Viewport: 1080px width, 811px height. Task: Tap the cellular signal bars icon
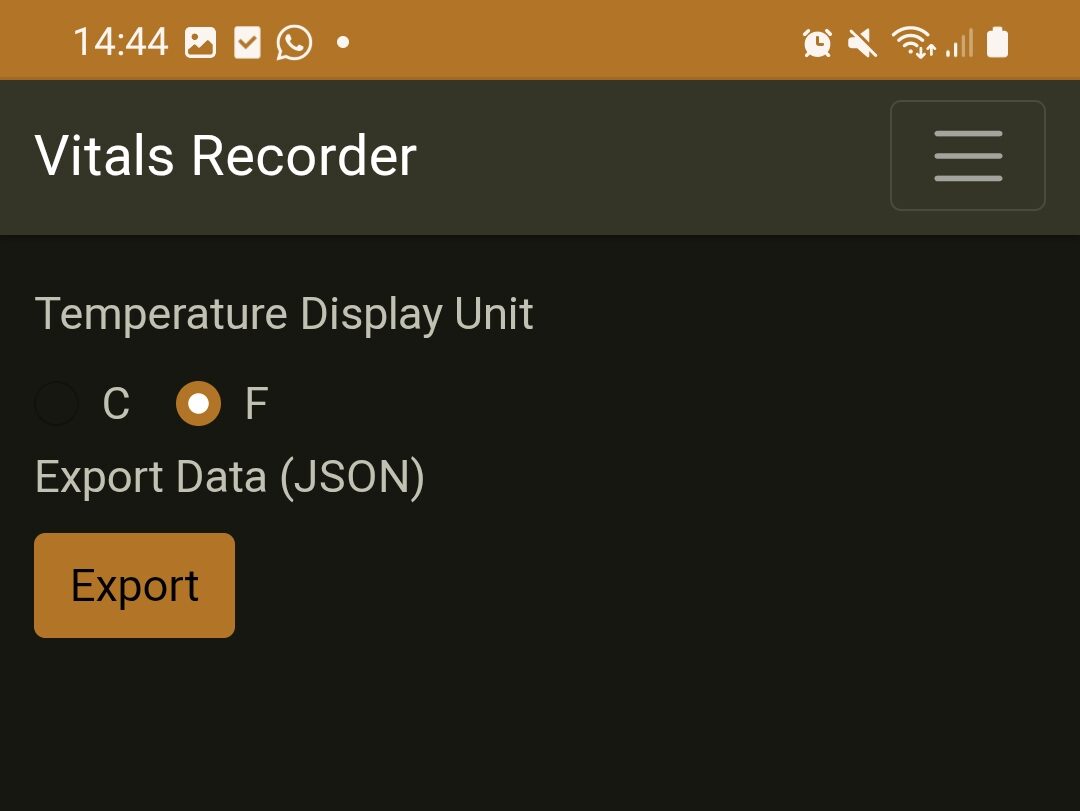coord(959,43)
